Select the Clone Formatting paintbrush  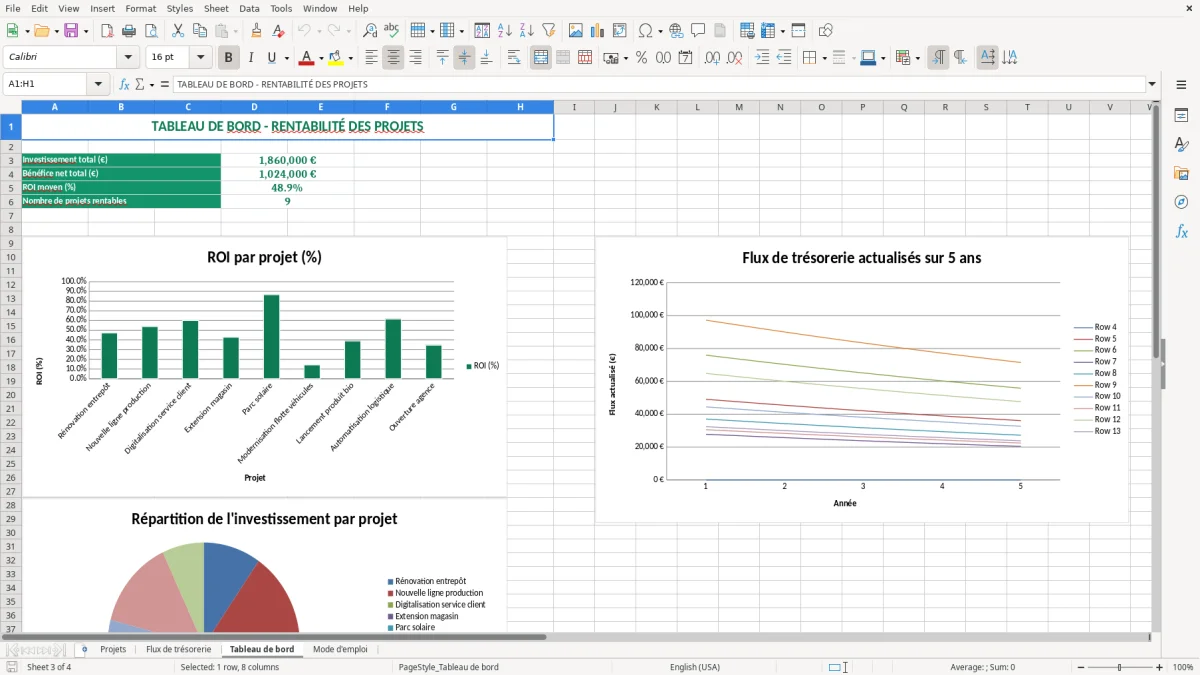[257, 31]
